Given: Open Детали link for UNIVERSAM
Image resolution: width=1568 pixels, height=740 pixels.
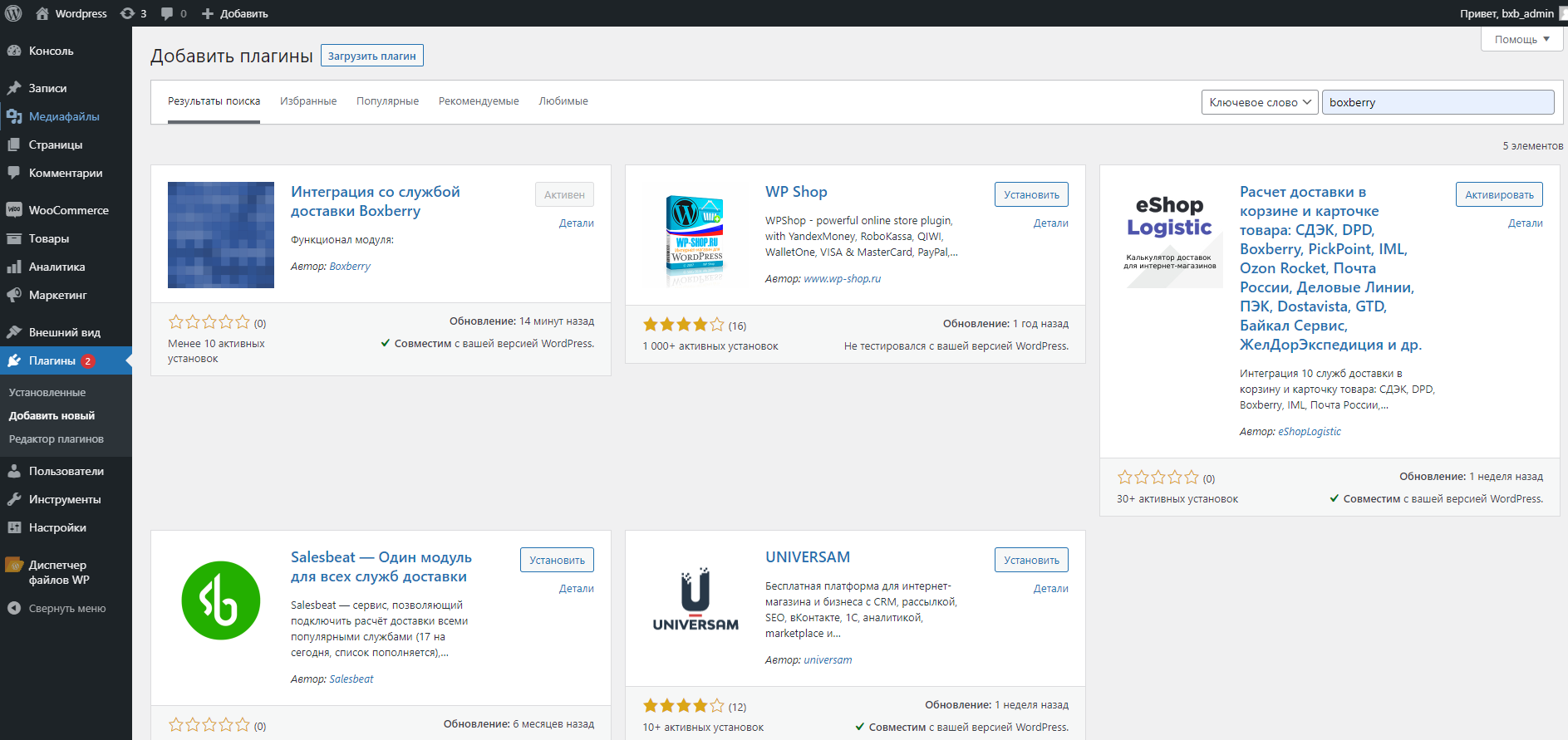Looking at the screenshot, I should pyautogui.click(x=1051, y=589).
